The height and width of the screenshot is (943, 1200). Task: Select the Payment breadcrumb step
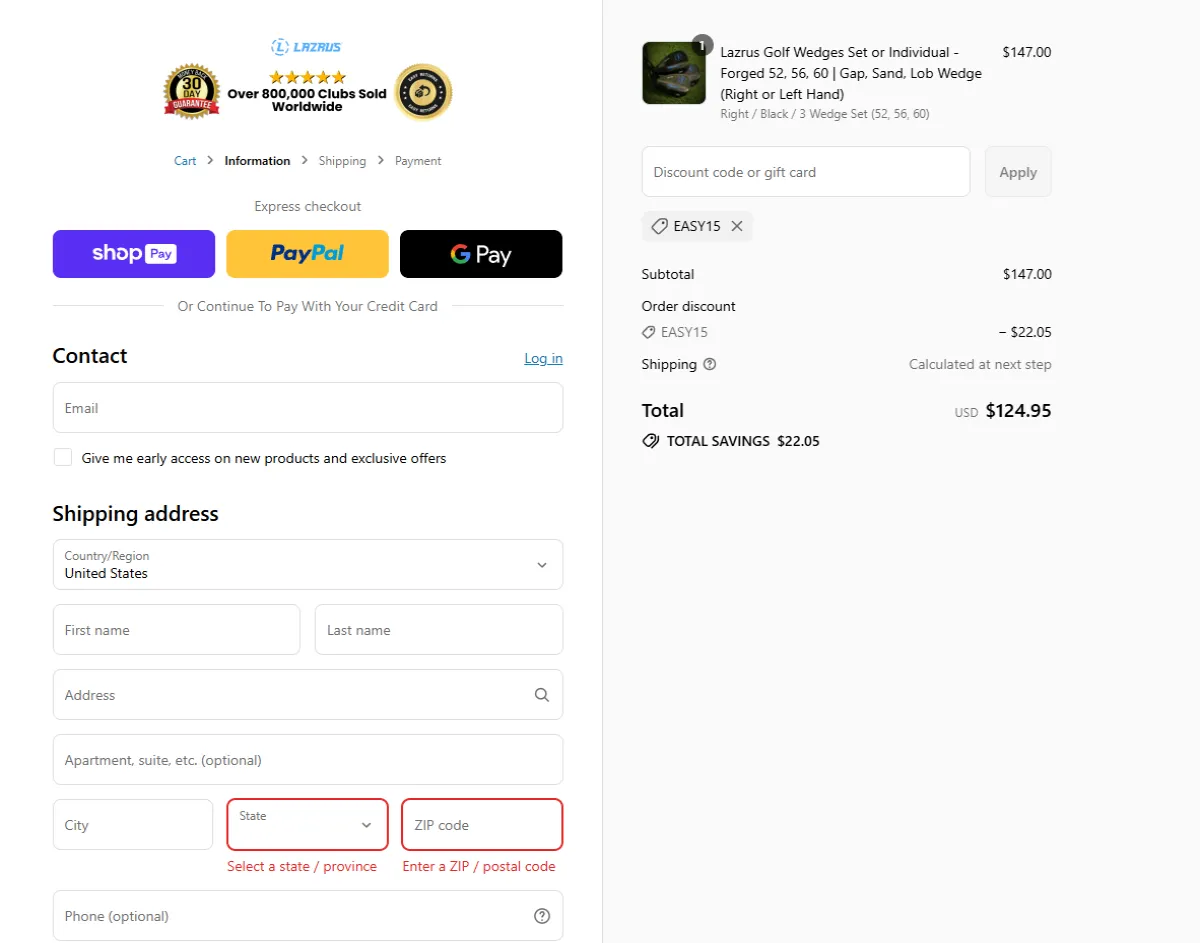418,161
